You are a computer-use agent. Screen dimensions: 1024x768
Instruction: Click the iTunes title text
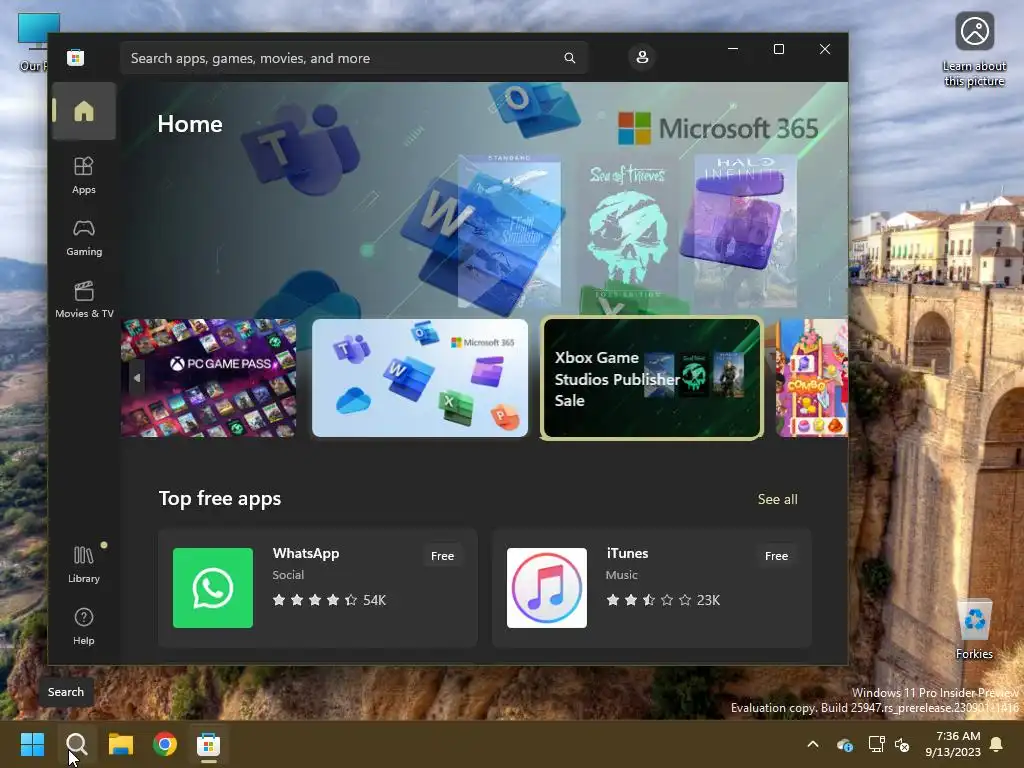[627, 553]
